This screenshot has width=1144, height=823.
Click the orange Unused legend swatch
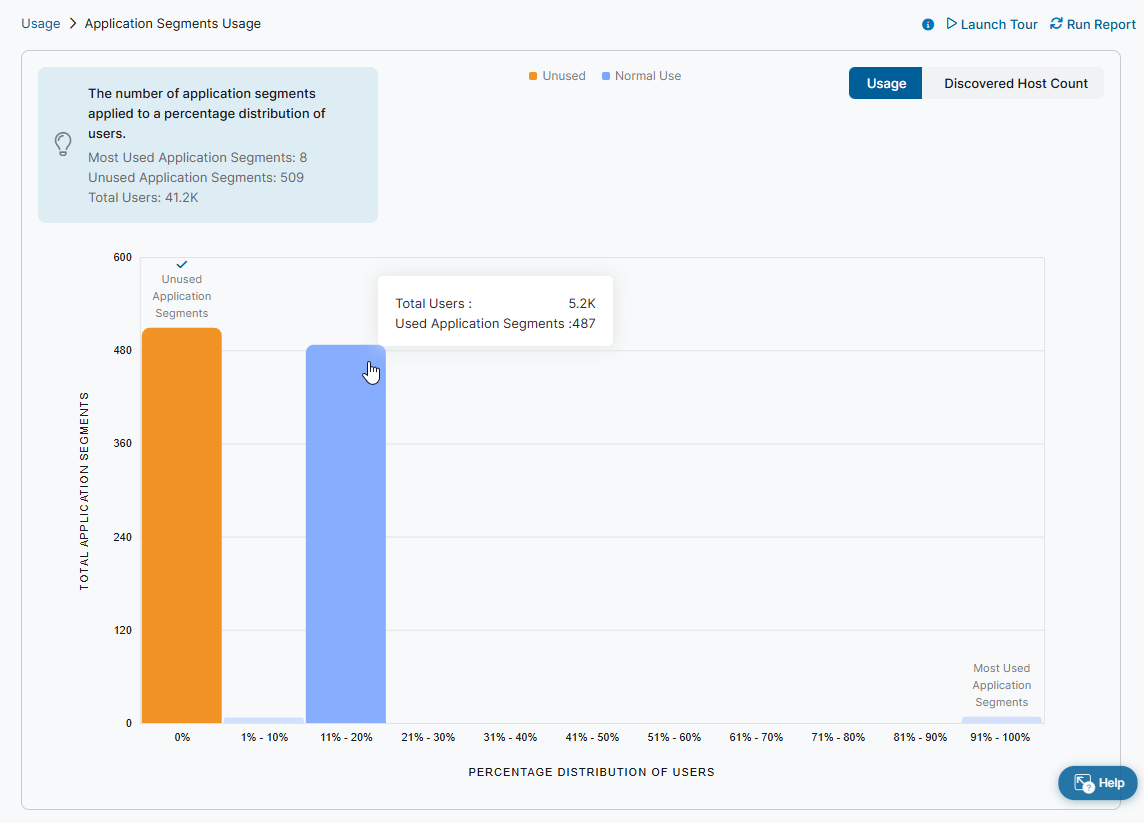(534, 76)
